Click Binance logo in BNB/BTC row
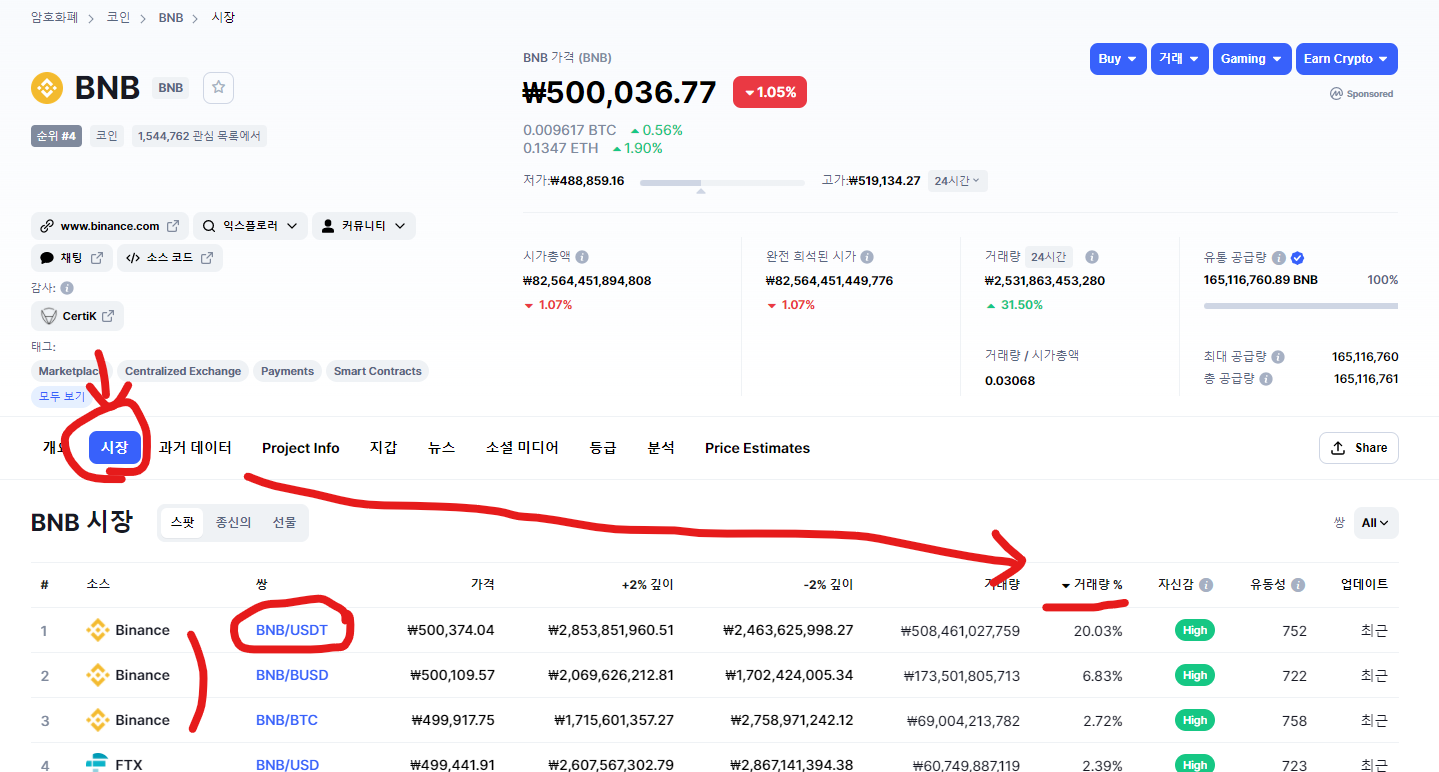1439x772 pixels. [x=97, y=720]
